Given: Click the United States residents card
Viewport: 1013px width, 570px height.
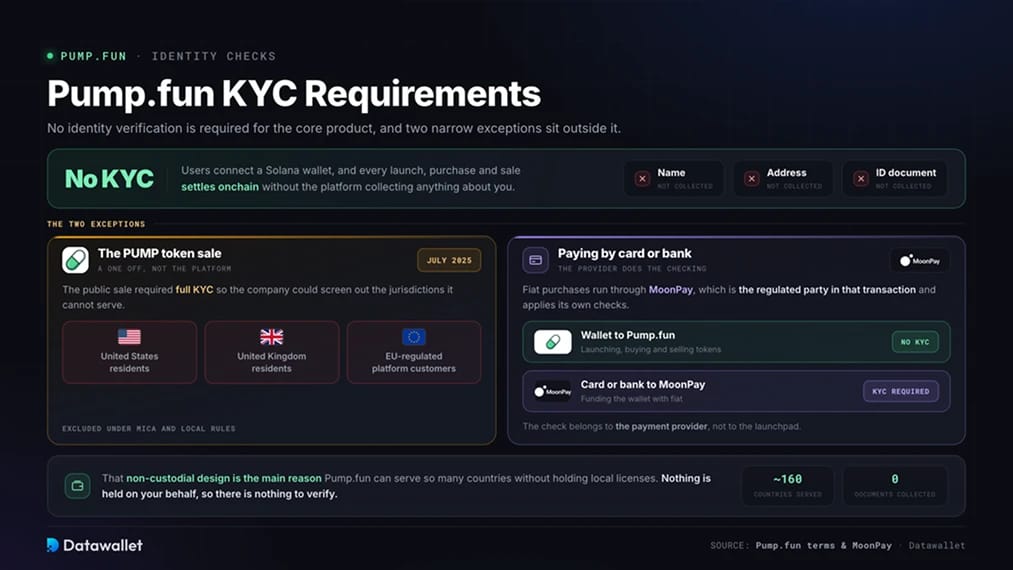Looking at the screenshot, I should [x=129, y=352].
